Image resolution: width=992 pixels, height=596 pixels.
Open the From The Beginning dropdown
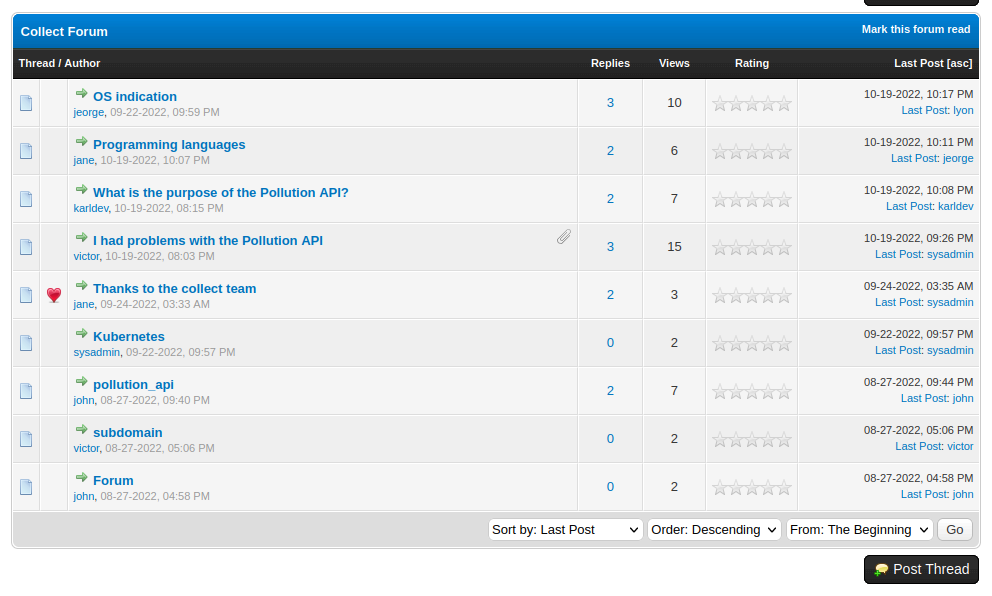pyautogui.click(x=859, y=530)
